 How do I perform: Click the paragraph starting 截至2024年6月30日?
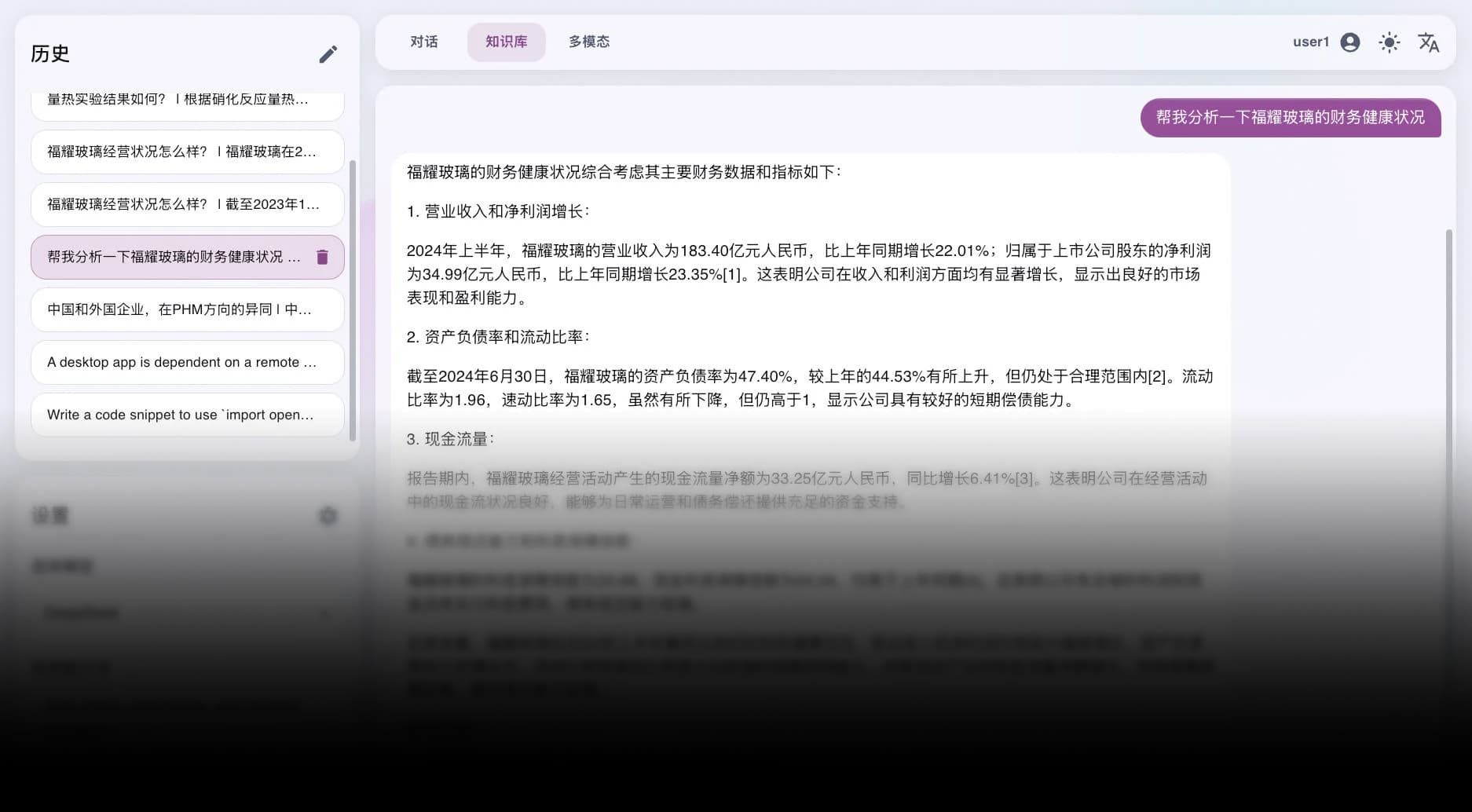point(810,388)
